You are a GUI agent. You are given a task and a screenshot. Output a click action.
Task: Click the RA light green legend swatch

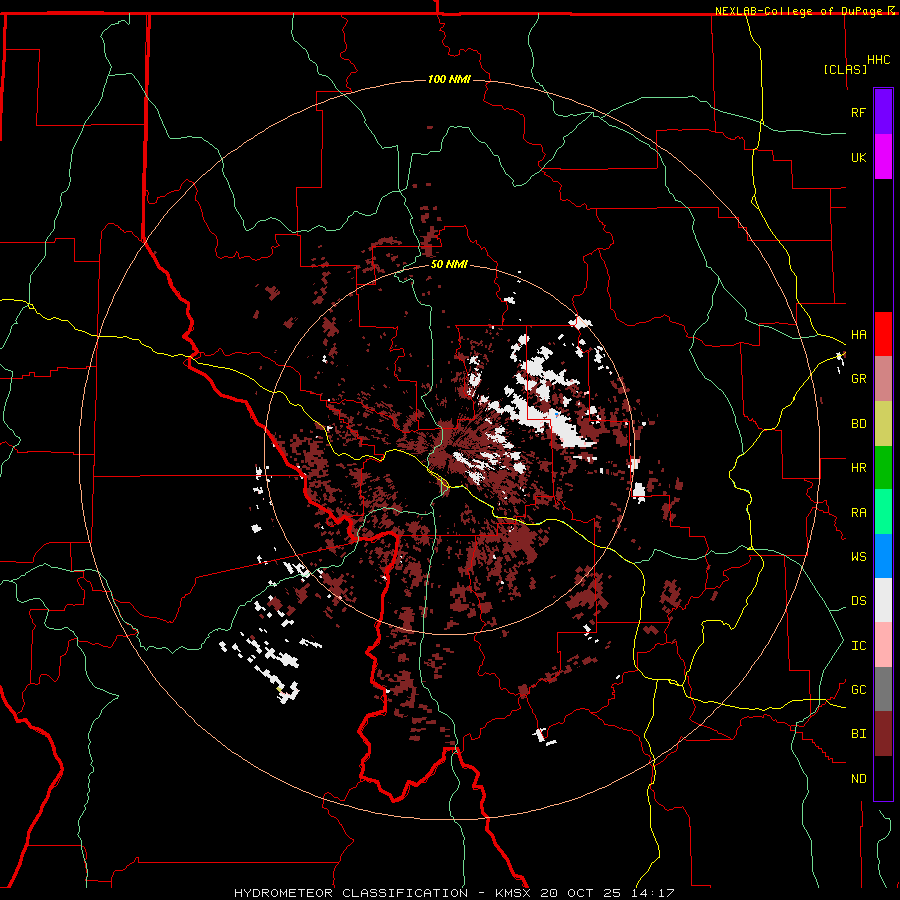(883, 512)
